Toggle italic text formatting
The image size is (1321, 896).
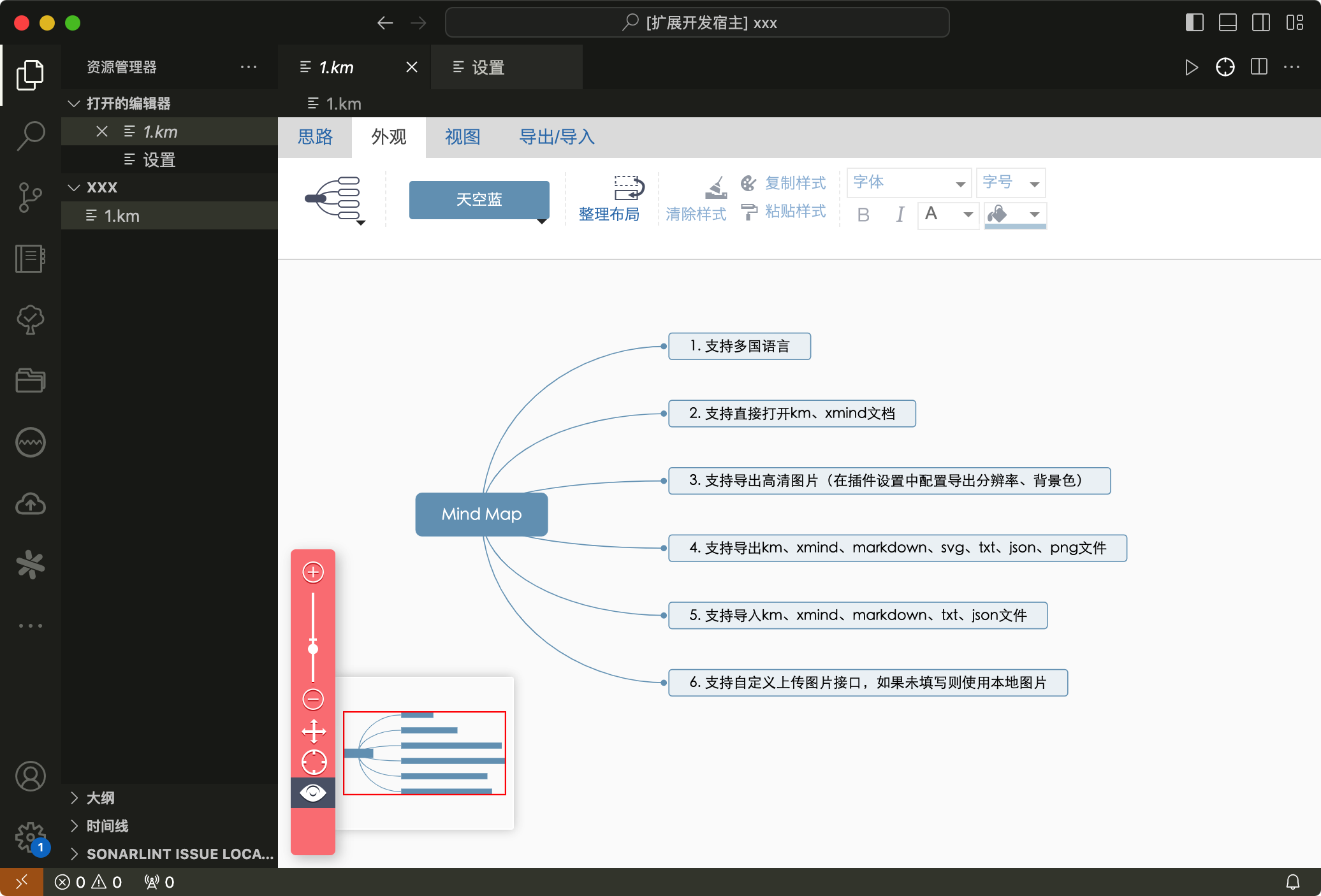900,215
